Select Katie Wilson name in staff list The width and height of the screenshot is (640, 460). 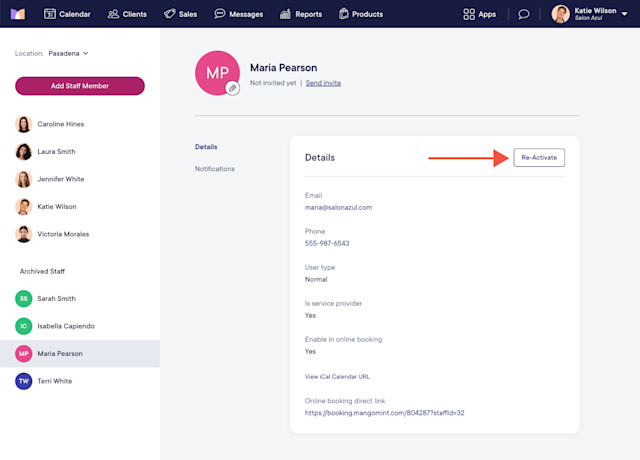pos(57,207)
